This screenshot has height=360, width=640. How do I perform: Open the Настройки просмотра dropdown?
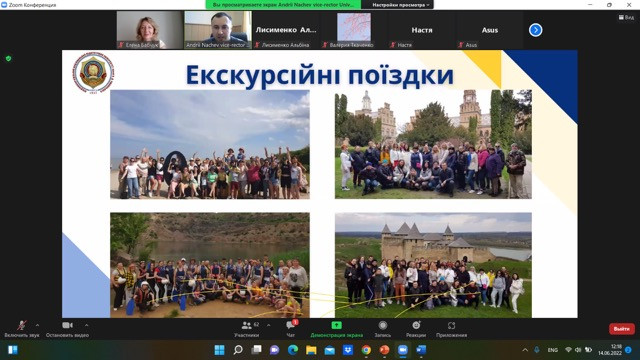click(x=400, y=5)
